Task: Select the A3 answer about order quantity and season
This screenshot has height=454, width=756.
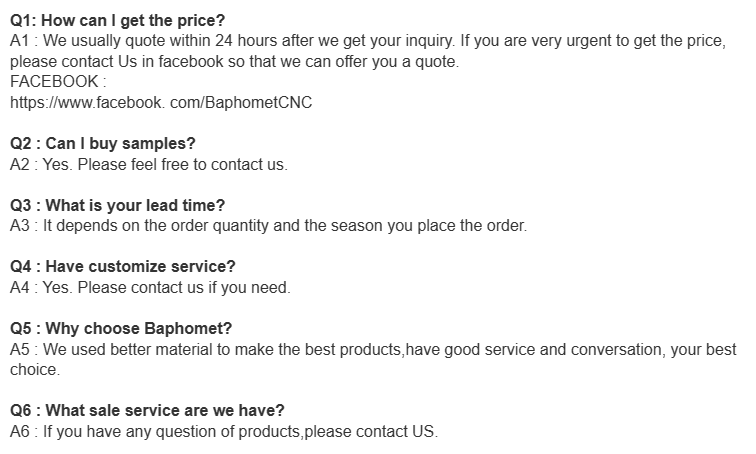Action: (x=268, y=226)
